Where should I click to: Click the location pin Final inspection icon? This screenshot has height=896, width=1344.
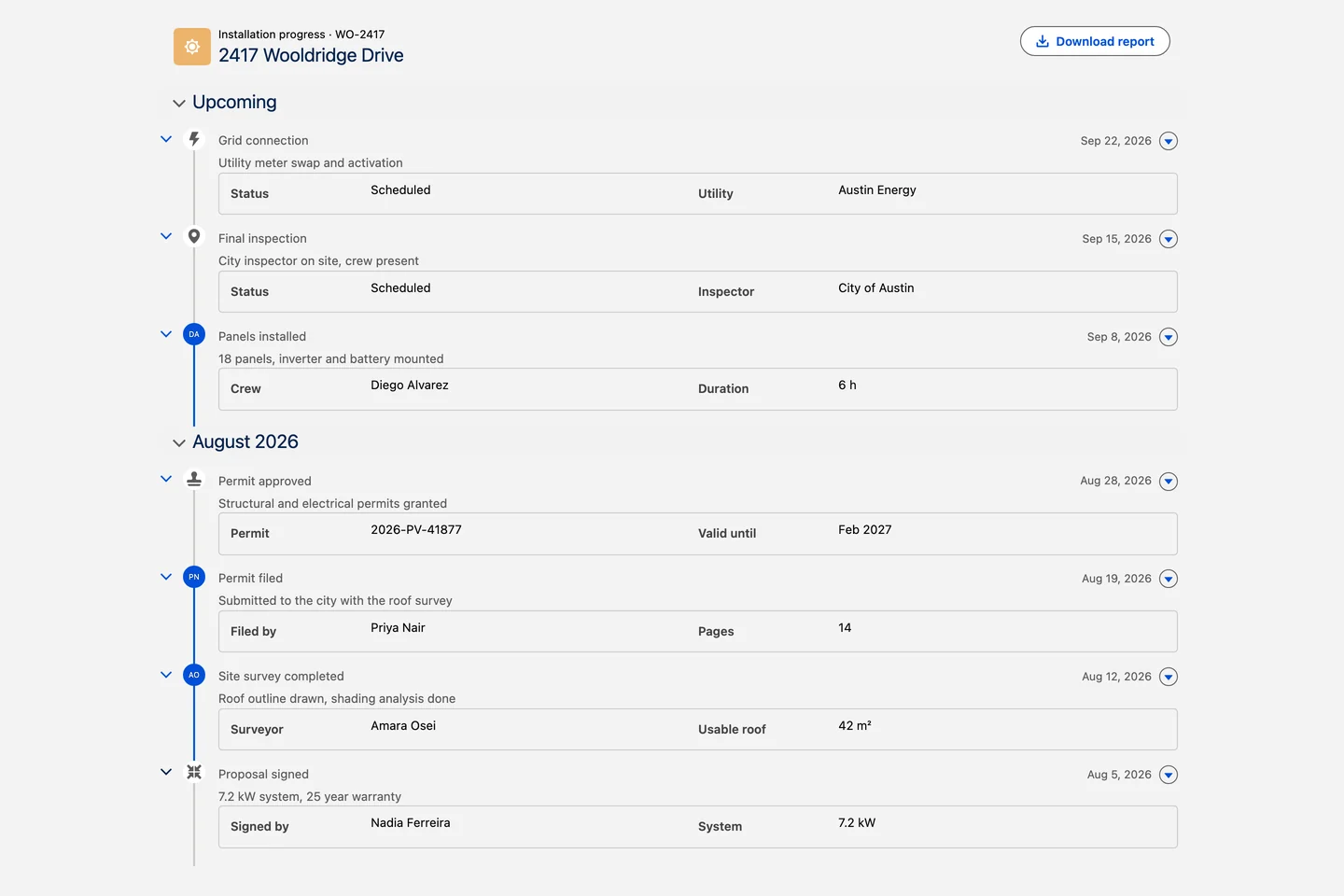pyautogui.click(x=194, y=236)
